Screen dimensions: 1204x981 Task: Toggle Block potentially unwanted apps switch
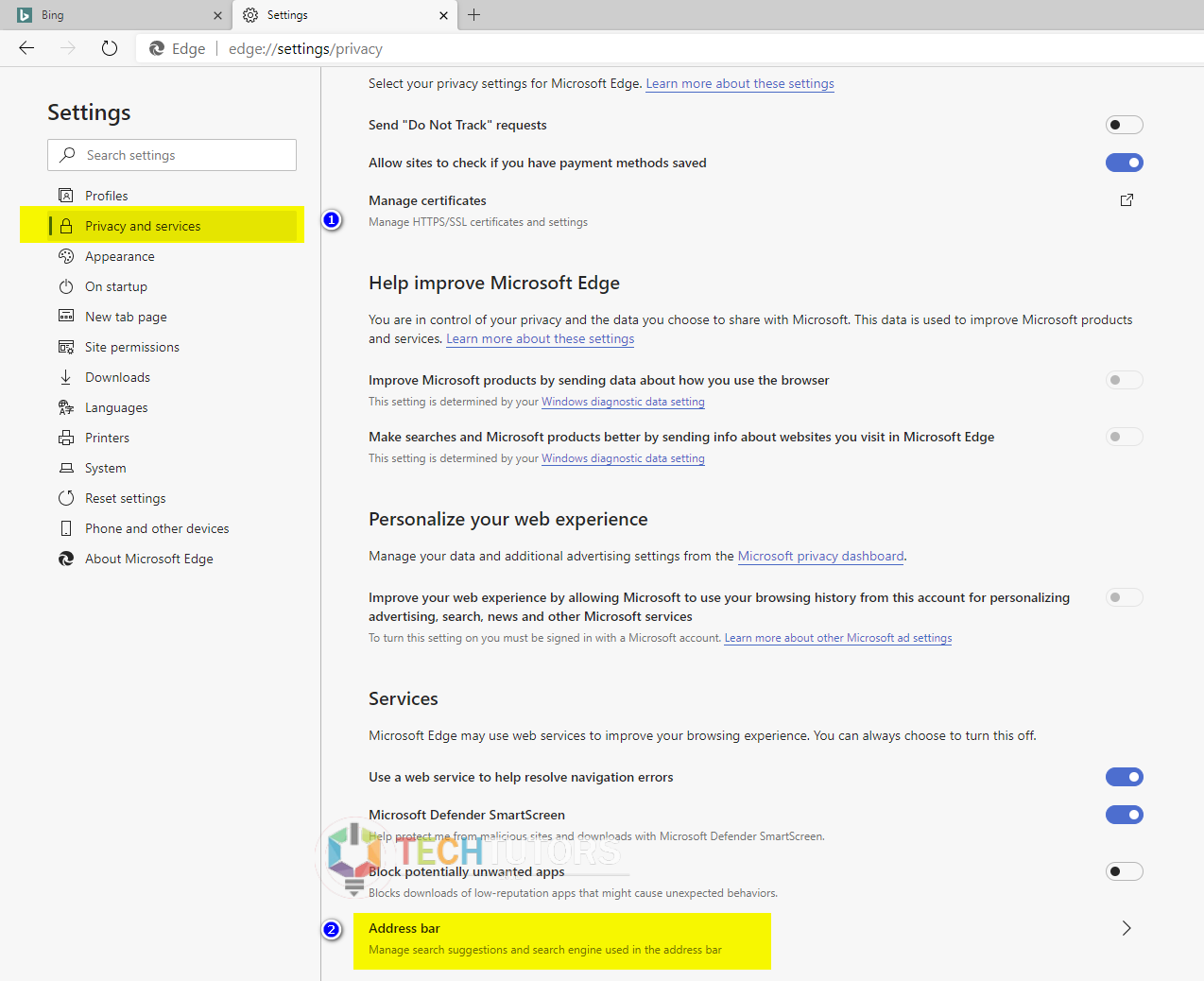1125,871
